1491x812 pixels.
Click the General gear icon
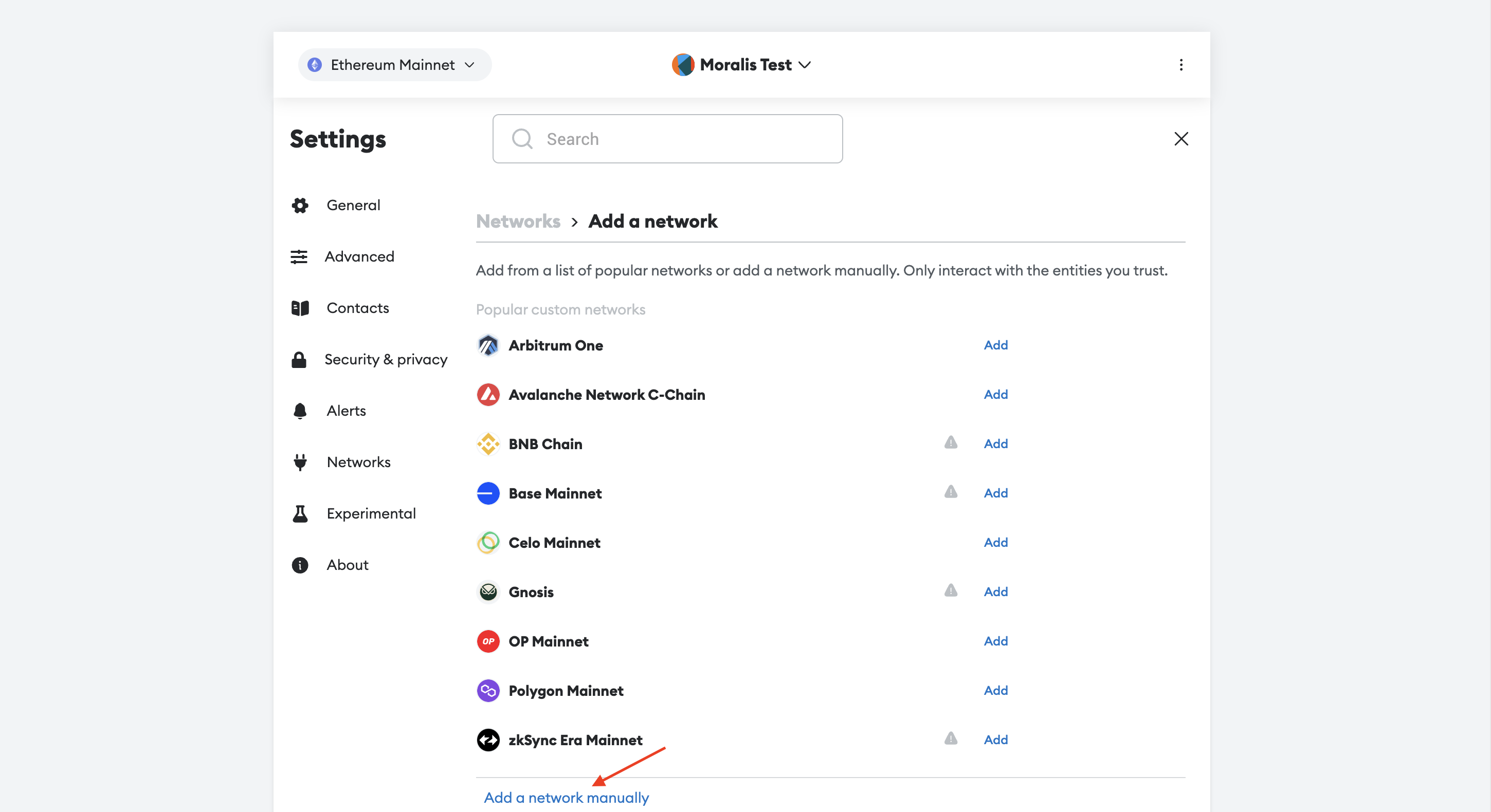(300, 206)
